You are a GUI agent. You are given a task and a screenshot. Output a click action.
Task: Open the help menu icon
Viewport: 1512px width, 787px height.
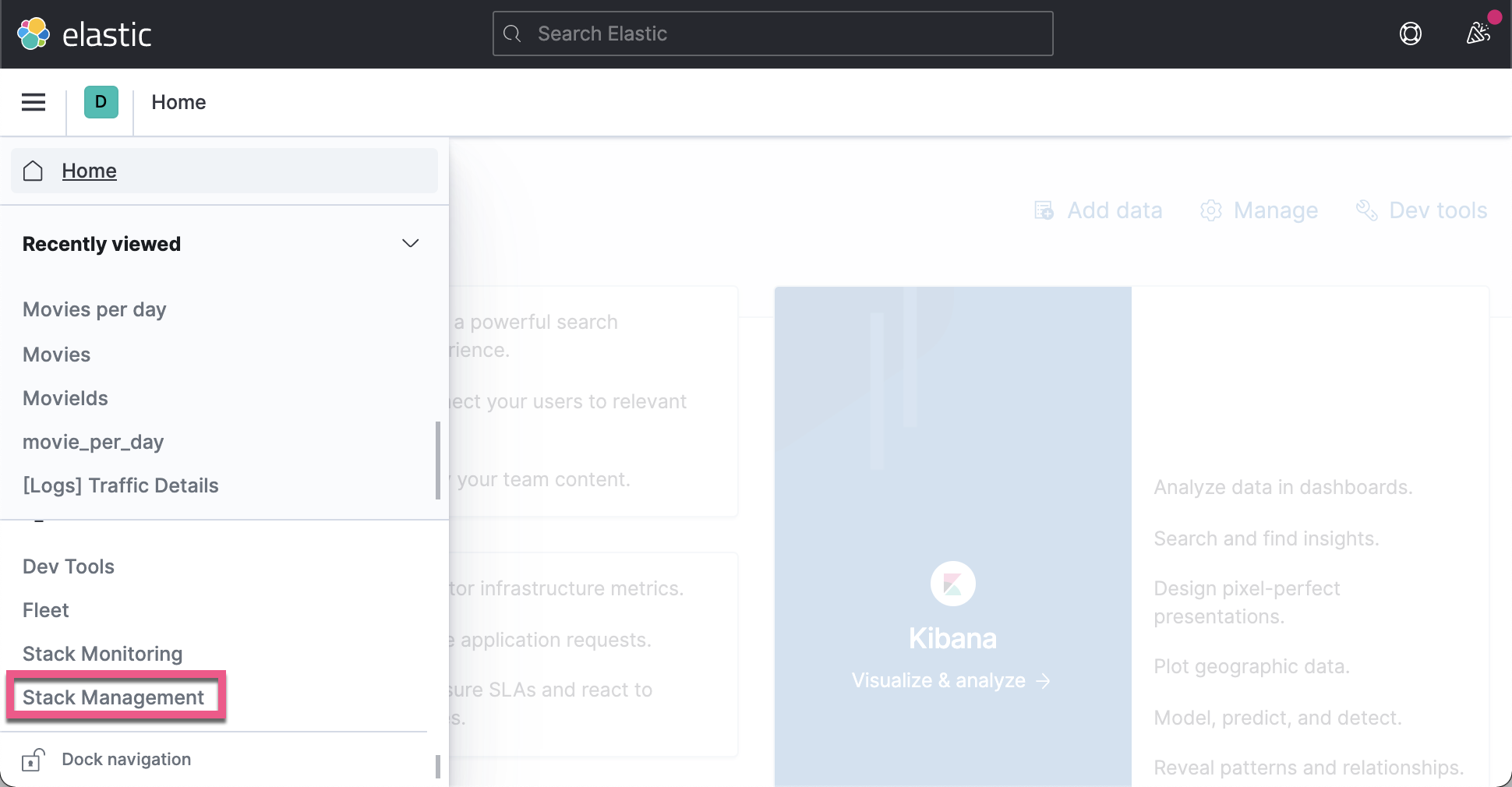tap(1410, 34)
